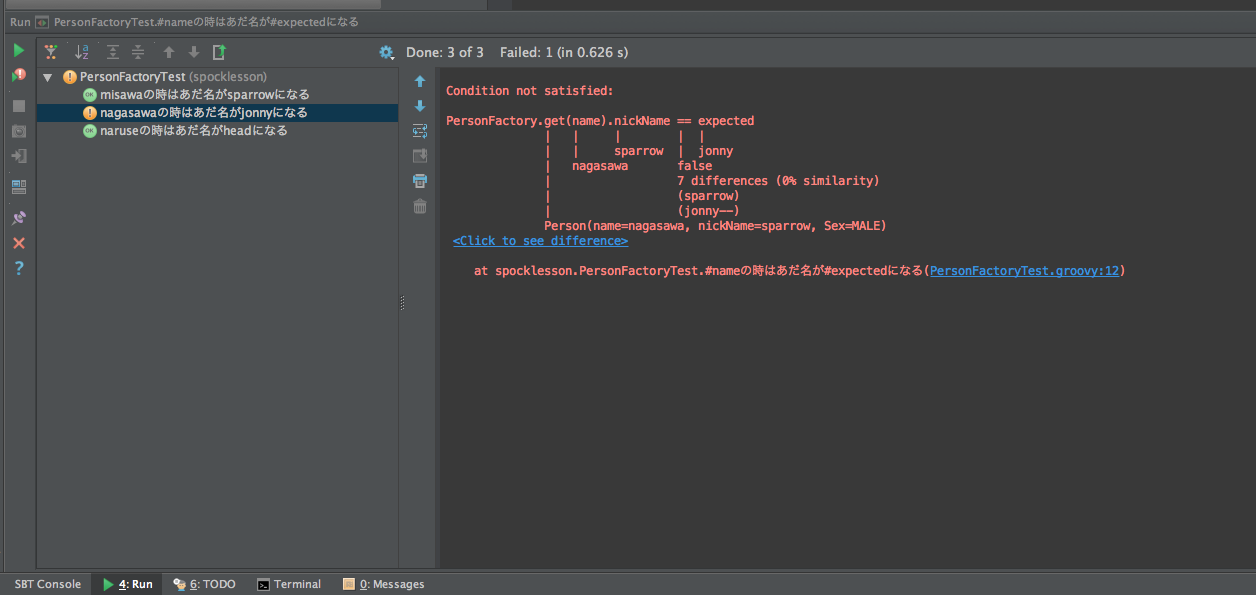Viewport: 1256px width, 595px height.
Task: Print the console output
Action: pos(420,181)
